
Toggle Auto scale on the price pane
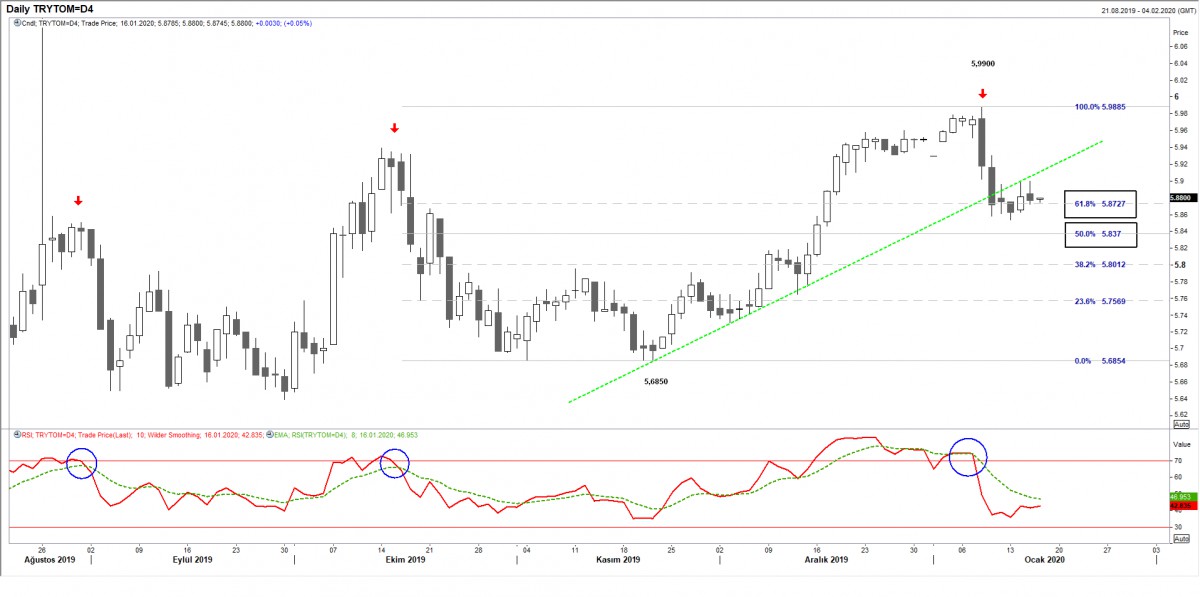(1181, 423)
